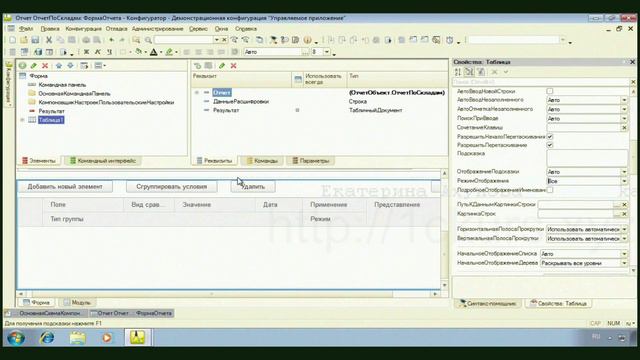
Task: Click pencil Edit icon in the attributes panel
Action: tap(222, 66)
